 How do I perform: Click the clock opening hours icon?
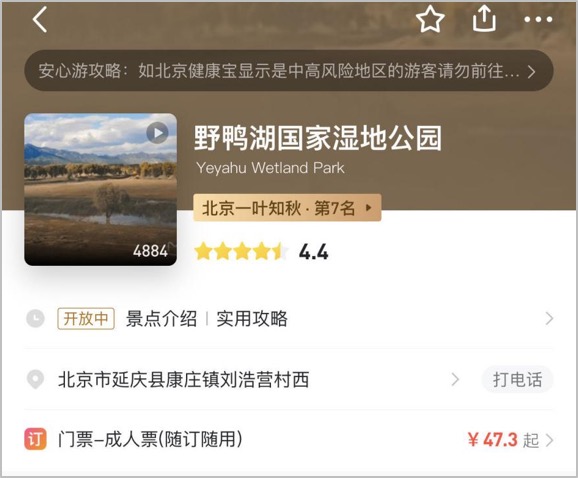click(x=35, y=318)
